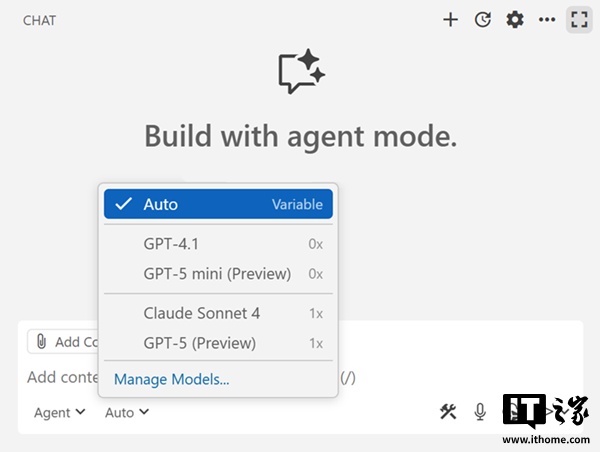Click the paperclip Add Context button

[x=64, y=342]
